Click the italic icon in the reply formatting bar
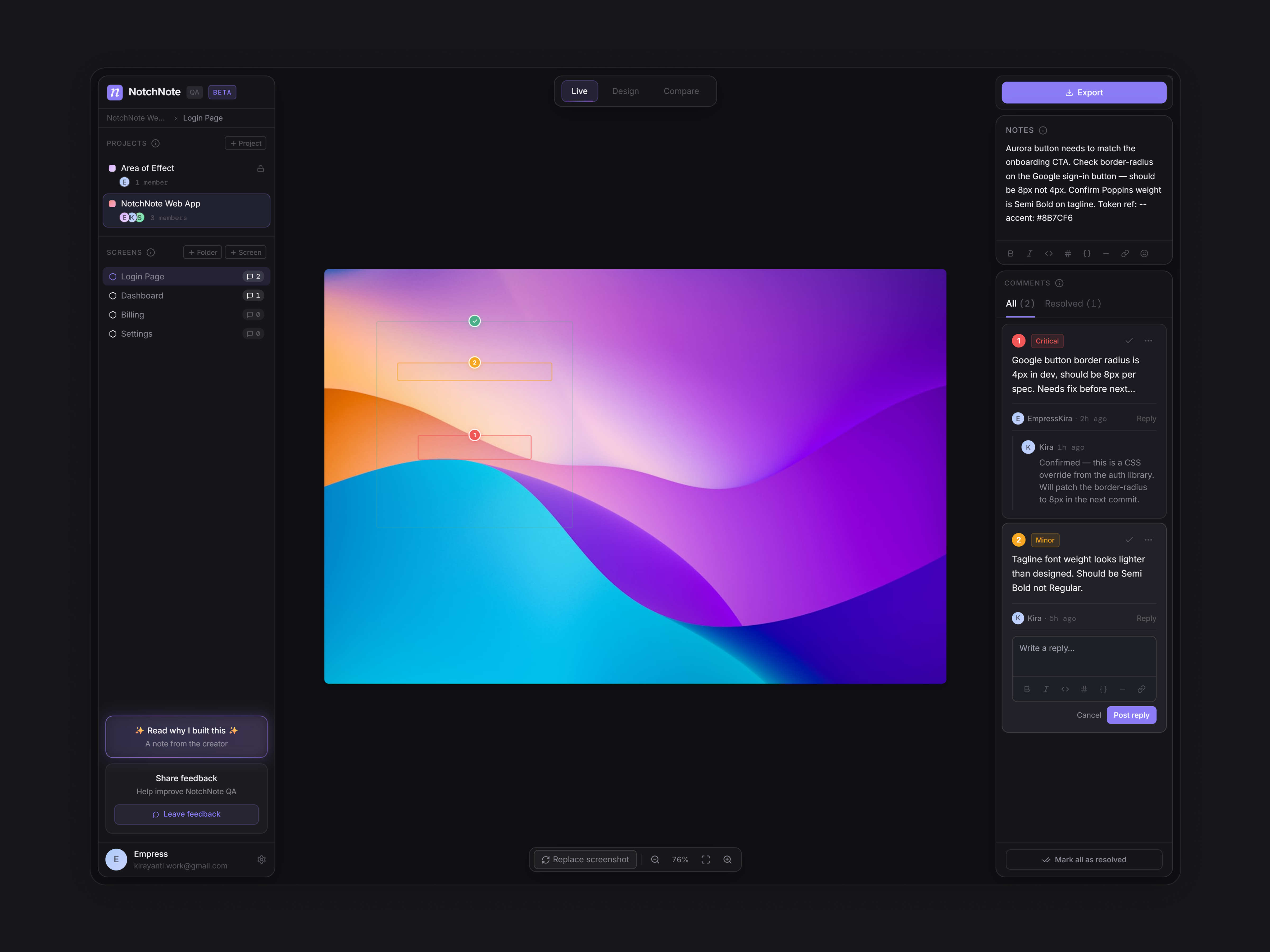 click(1046, 689)
